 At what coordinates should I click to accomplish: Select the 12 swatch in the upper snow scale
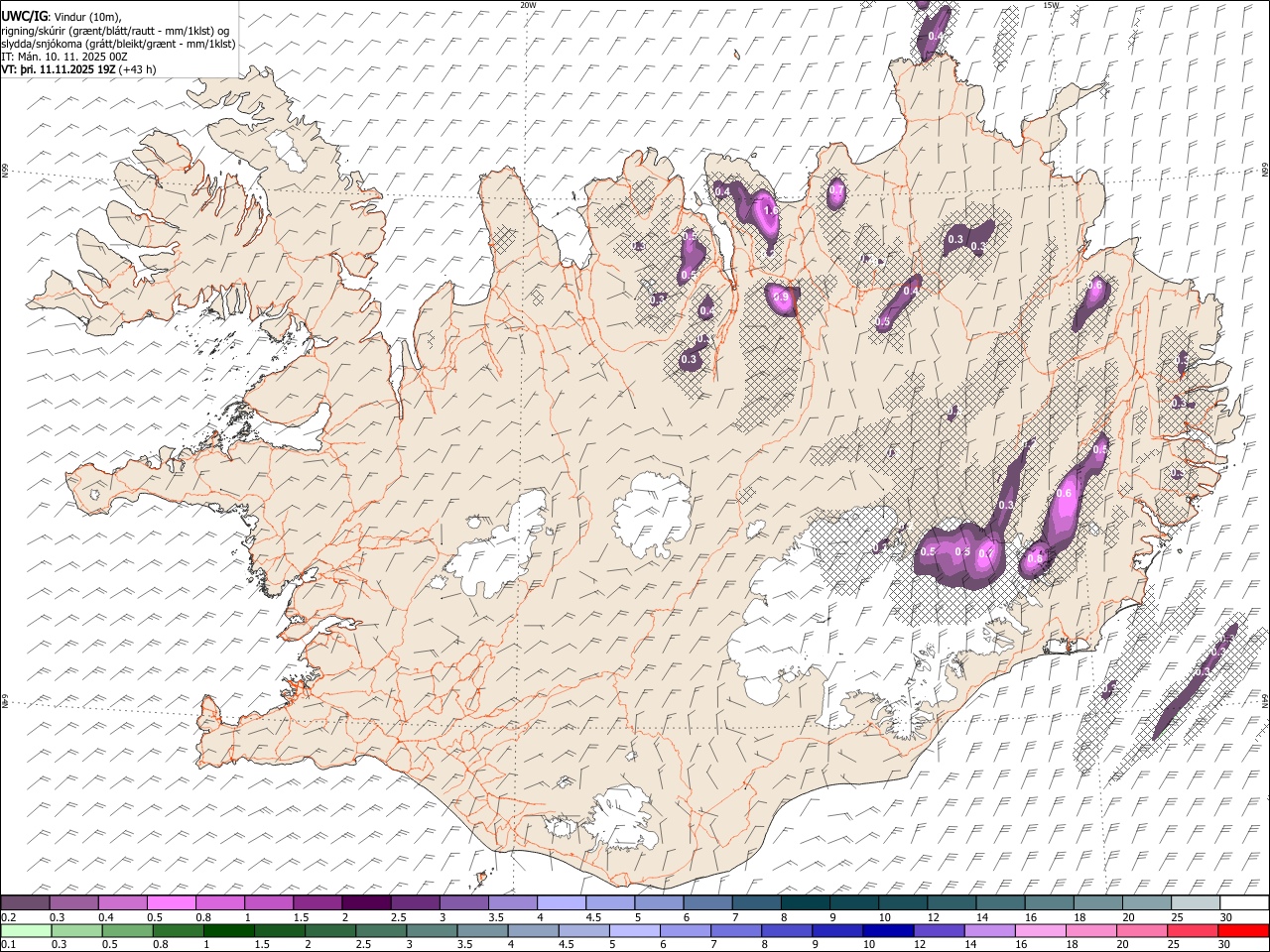click(x=951, y=902)
